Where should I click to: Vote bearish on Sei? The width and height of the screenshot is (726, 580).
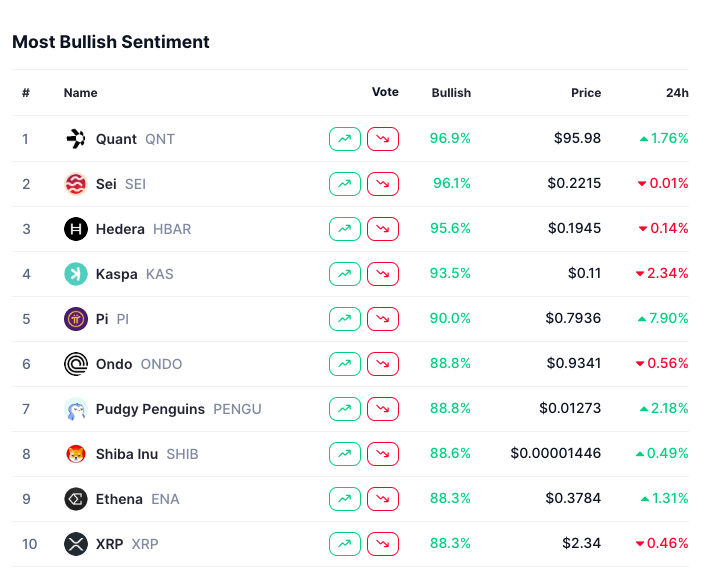pyautogui.click(x=383, y=184)
